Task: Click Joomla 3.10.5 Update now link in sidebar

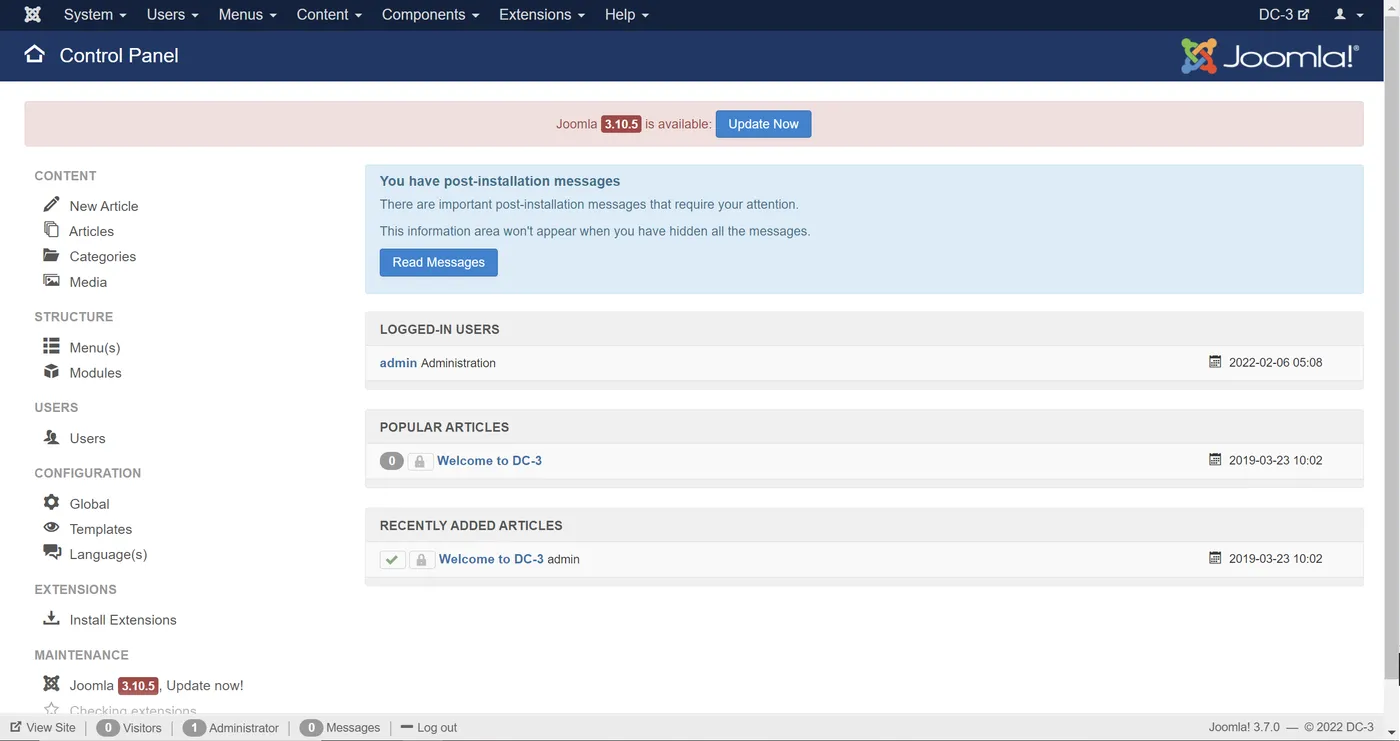Action: 156,686
